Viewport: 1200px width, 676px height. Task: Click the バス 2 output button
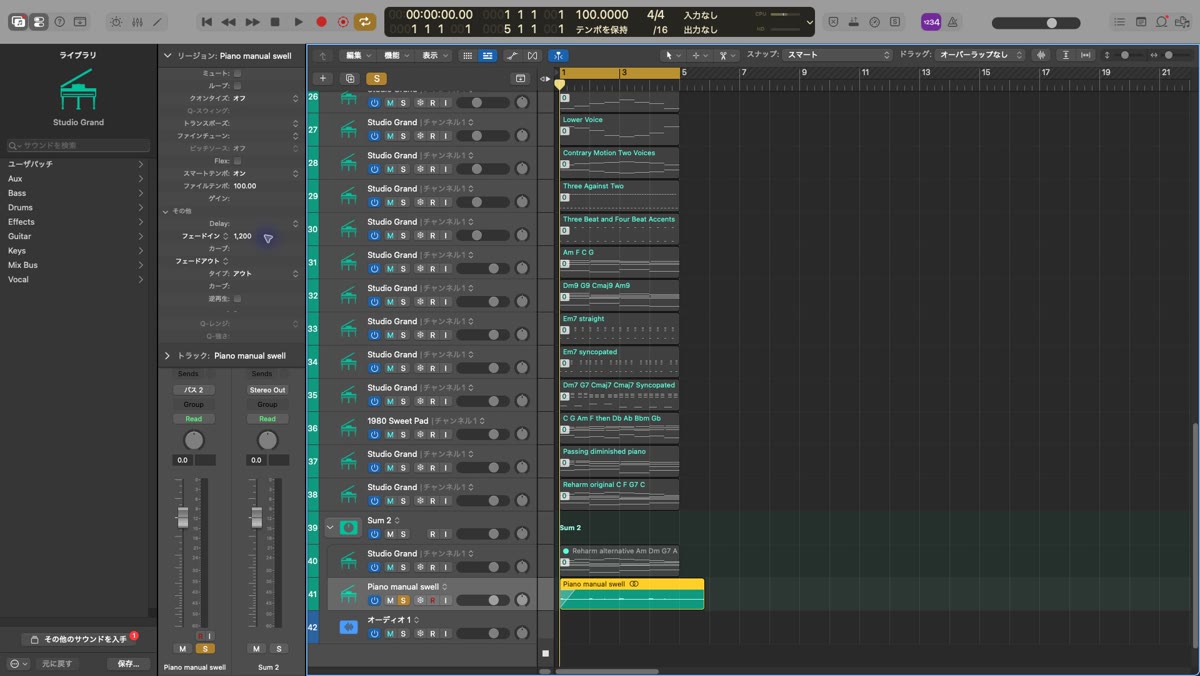194,390
